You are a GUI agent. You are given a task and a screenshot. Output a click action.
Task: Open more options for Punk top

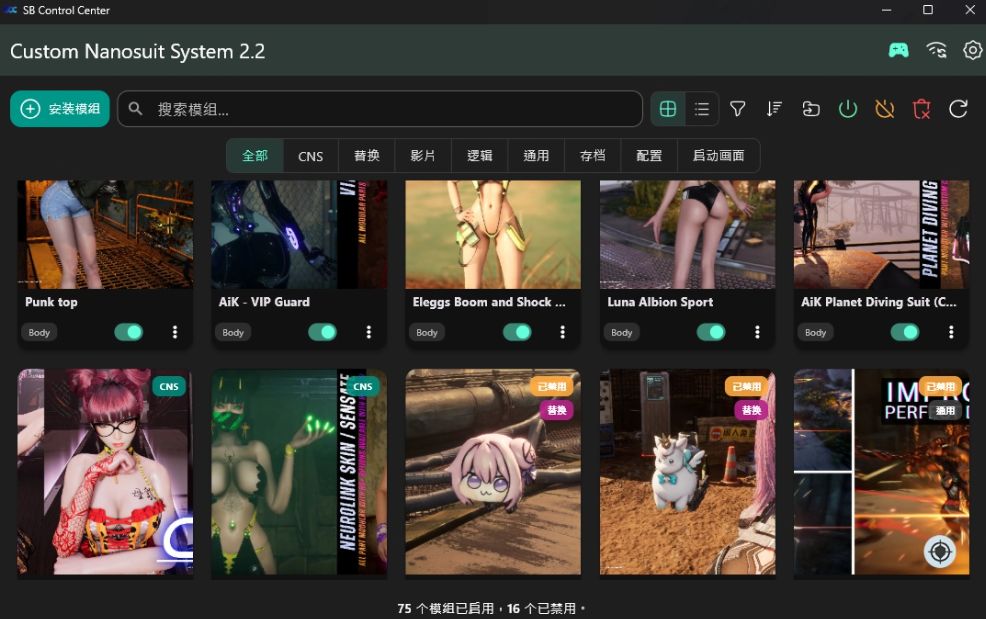point(175,332)
